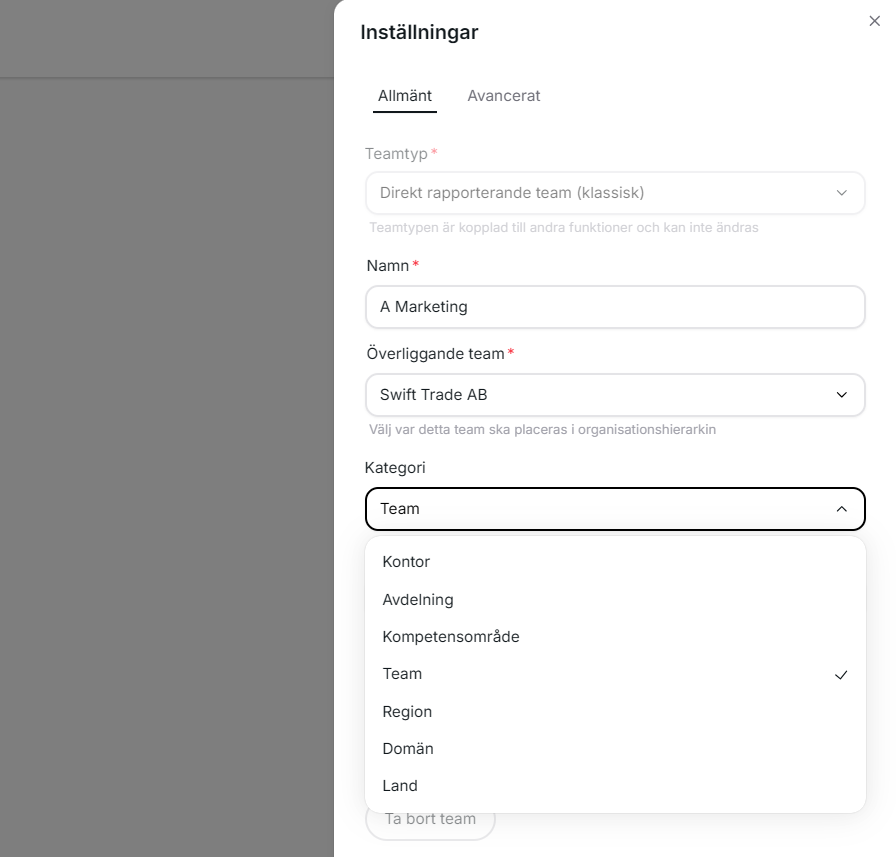The image size is (896, 857).
Task: Select the Team option in the list
Action: pyautogui.click(x=402, y=674)
